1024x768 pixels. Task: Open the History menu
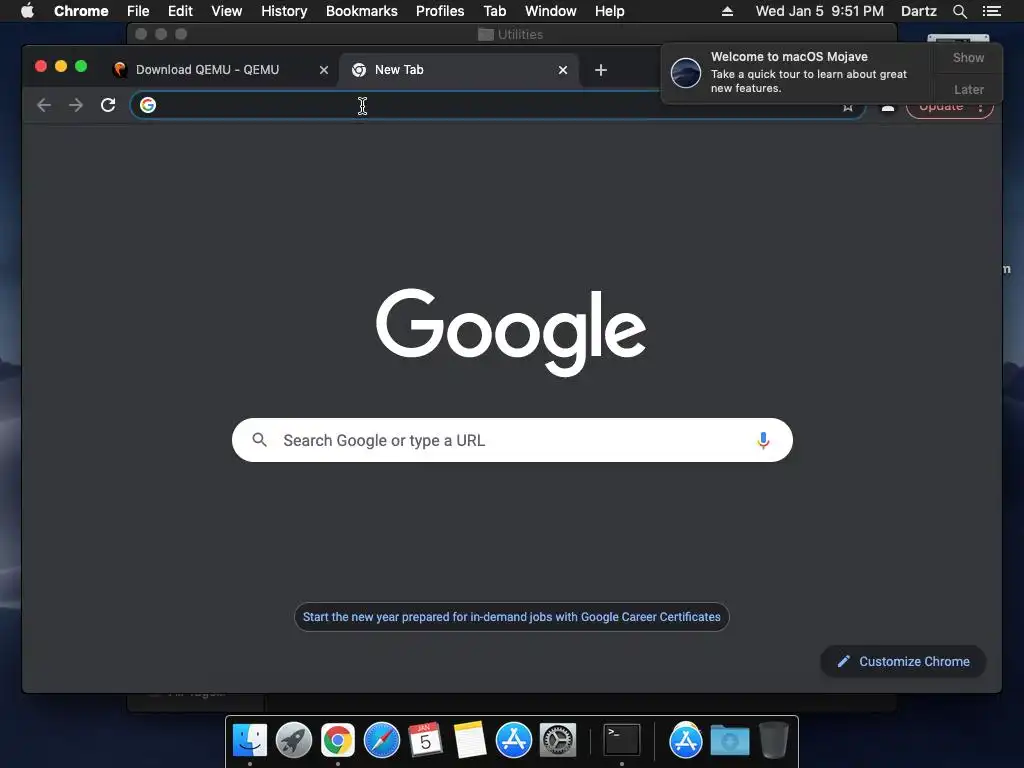pyautogui.click(x=284, y=11)
